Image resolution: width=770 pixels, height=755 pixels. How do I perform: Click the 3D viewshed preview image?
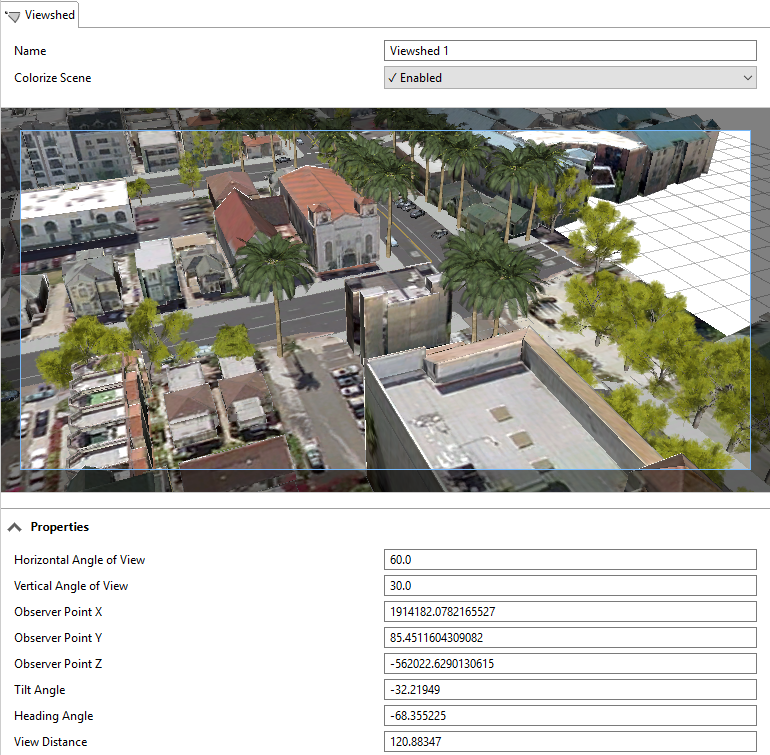click(385, 300)
